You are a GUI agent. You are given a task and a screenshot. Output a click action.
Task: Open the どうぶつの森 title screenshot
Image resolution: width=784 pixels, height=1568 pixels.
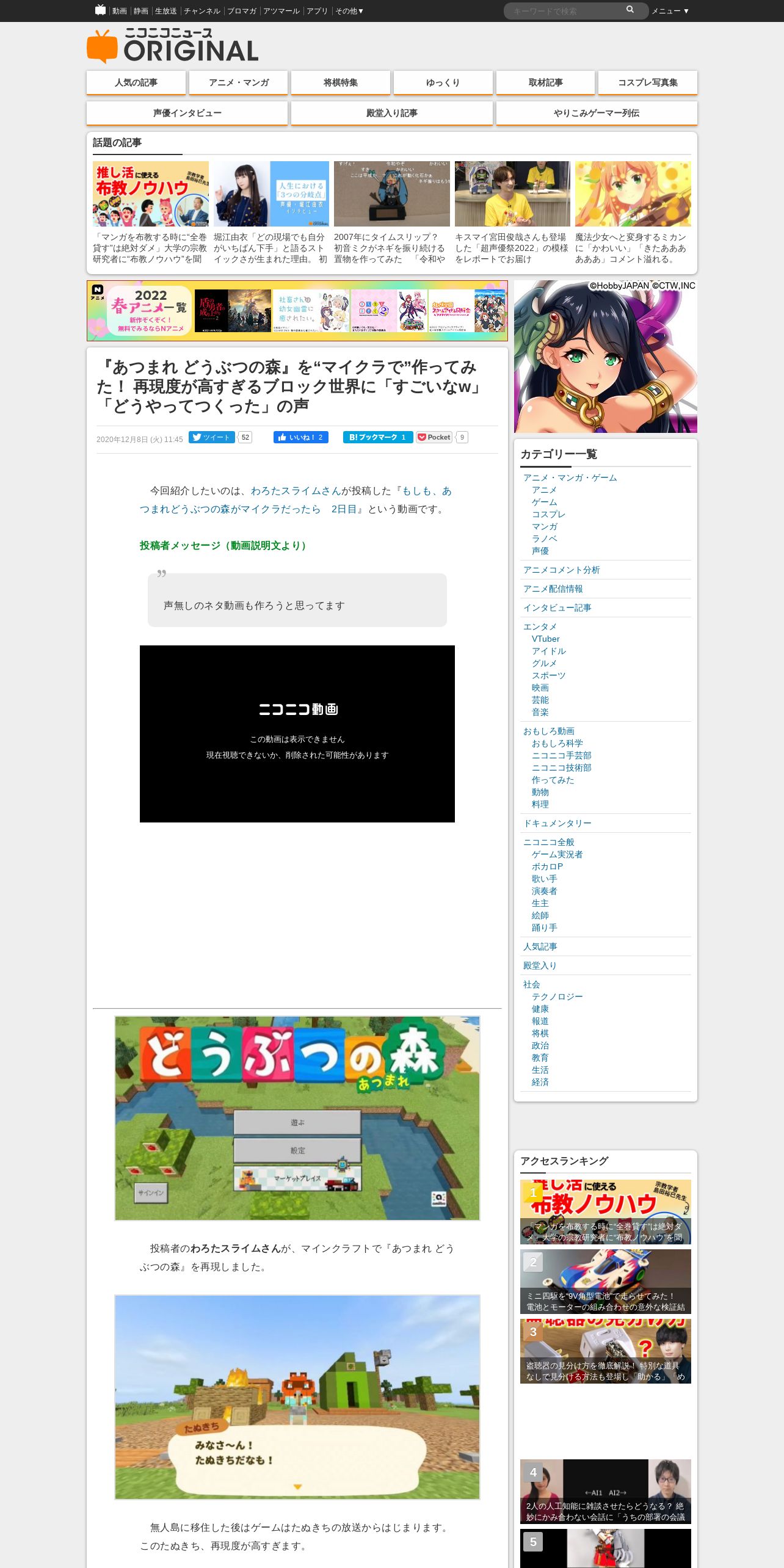pos(297,1119)
